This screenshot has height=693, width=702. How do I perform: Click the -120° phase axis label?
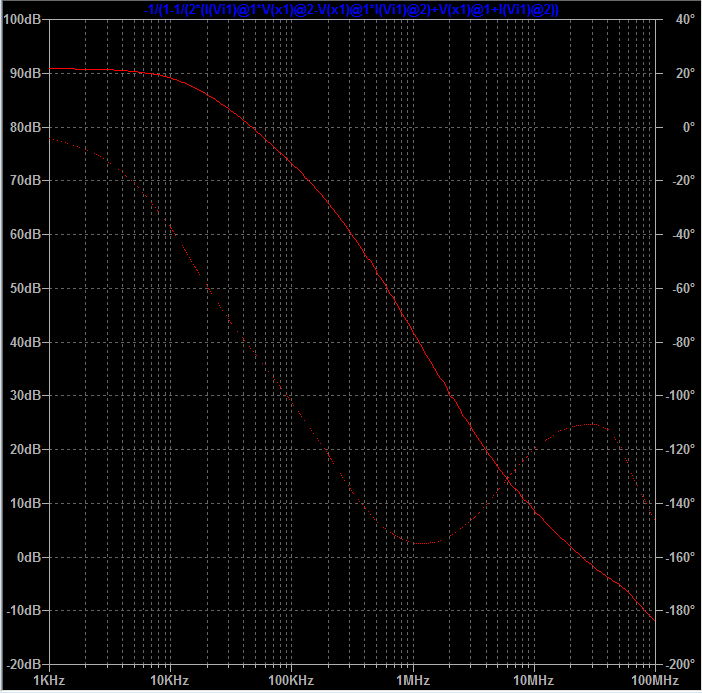tap(680, 449)
